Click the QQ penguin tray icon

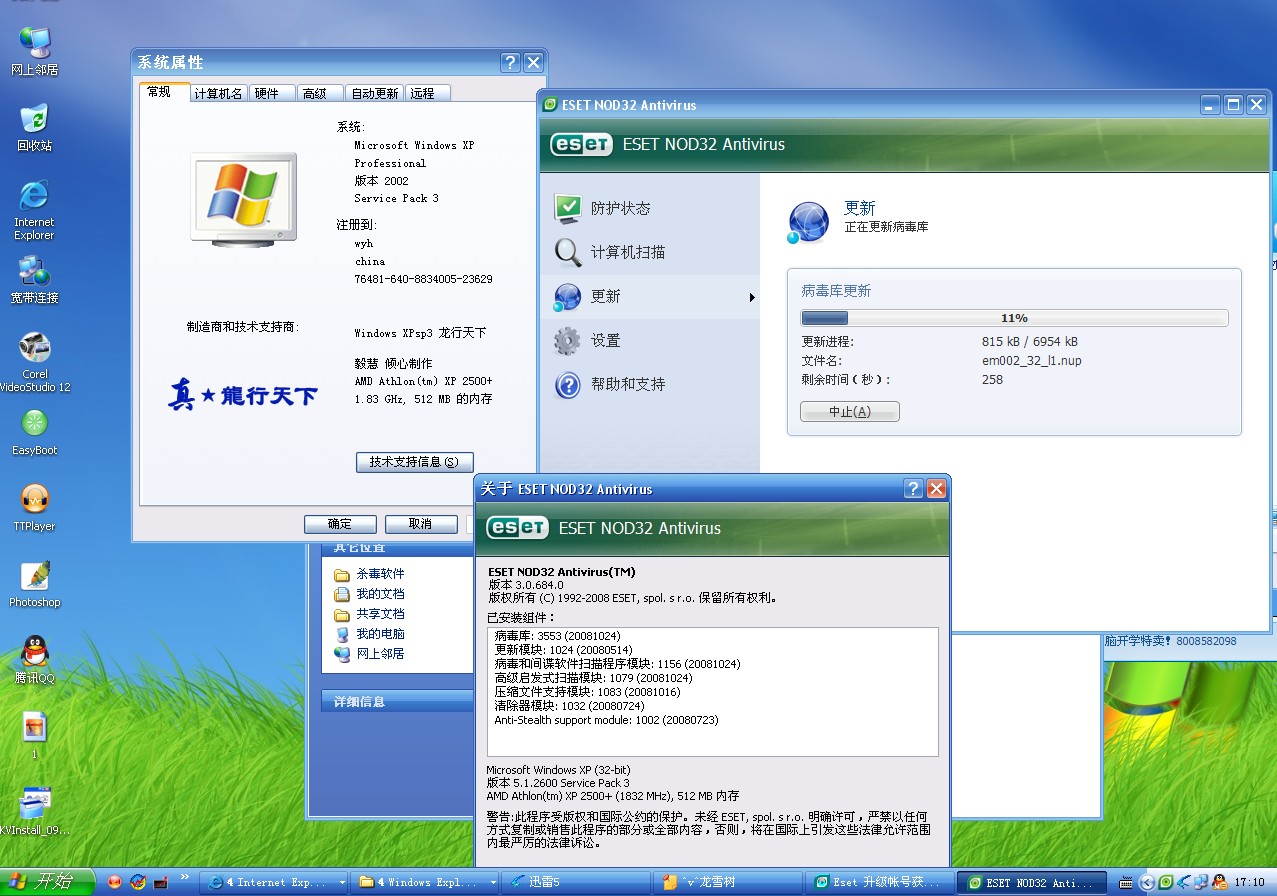pyautogui.click(x=1219, y=882)
